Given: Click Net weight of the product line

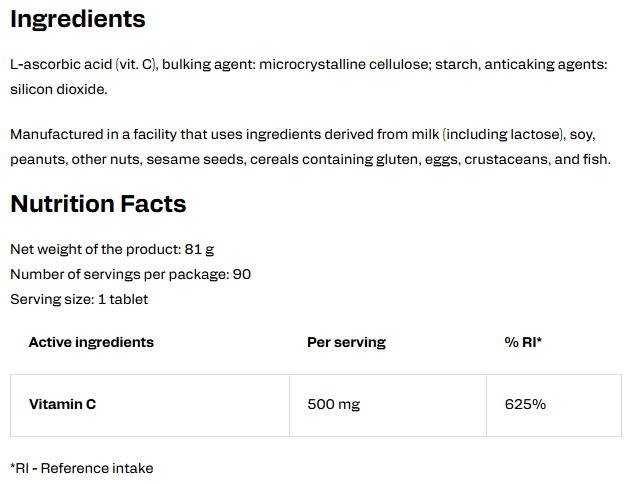Looking at the screenshot, I should [112, 249].
